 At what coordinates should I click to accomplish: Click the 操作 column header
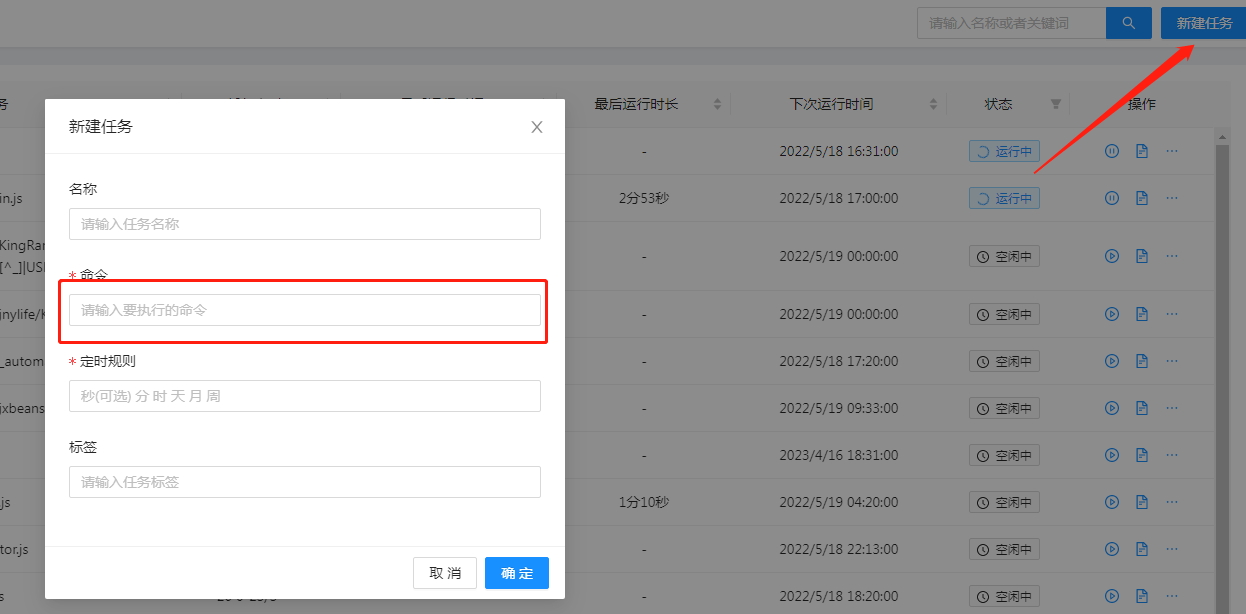tap(1142, 104)
